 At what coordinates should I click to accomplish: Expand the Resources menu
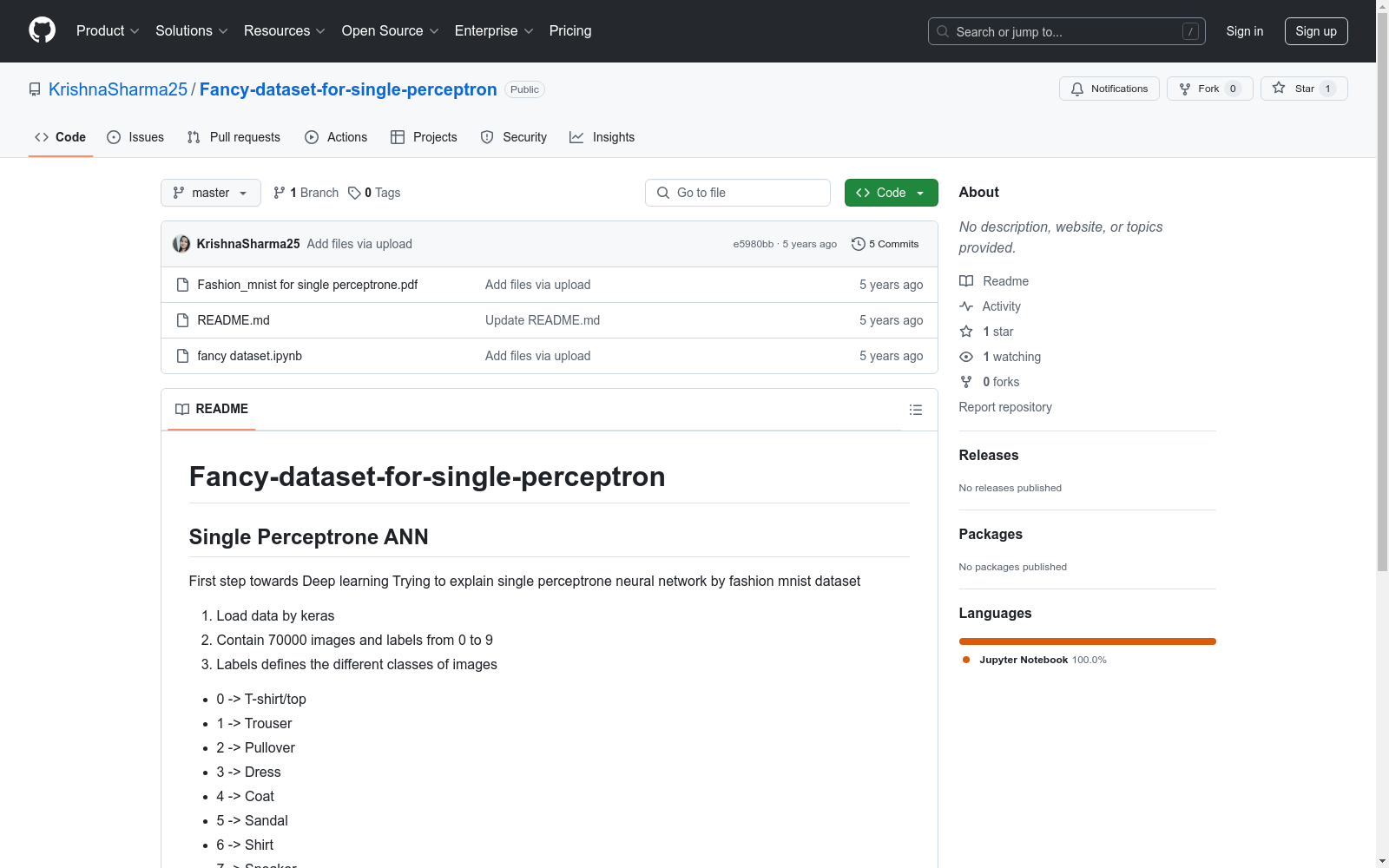coord(285,31)
